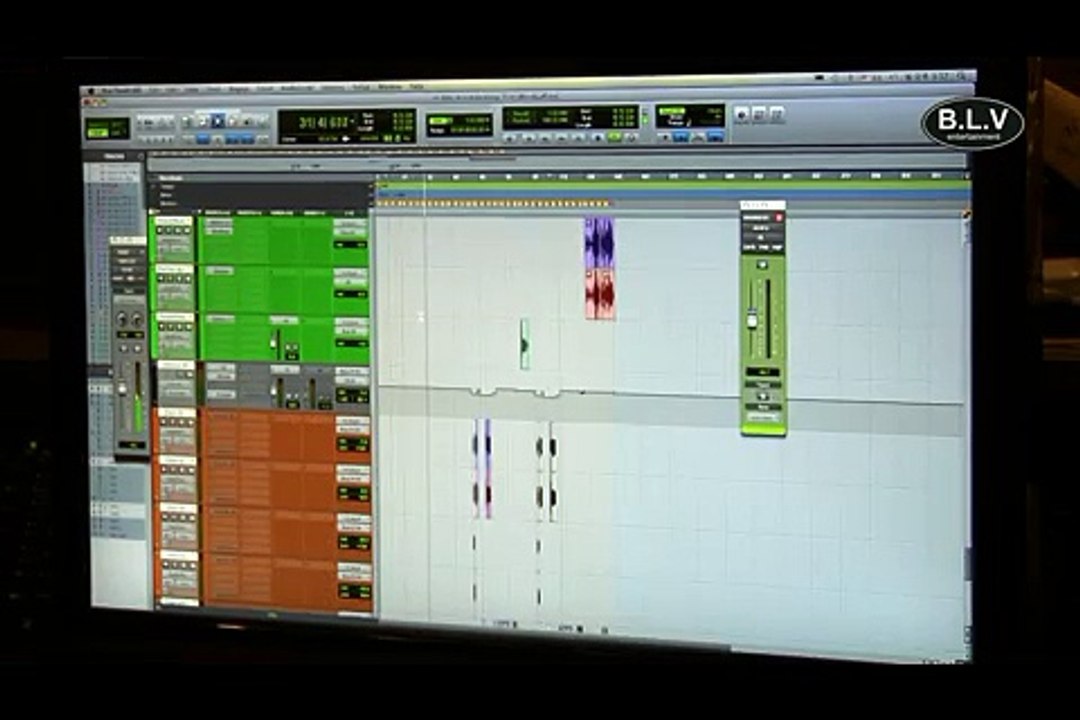Solo the third green track
Image resolution: width=1080 pixels, height=720 pixels.
pyautogui.click(x=179, y=327)
